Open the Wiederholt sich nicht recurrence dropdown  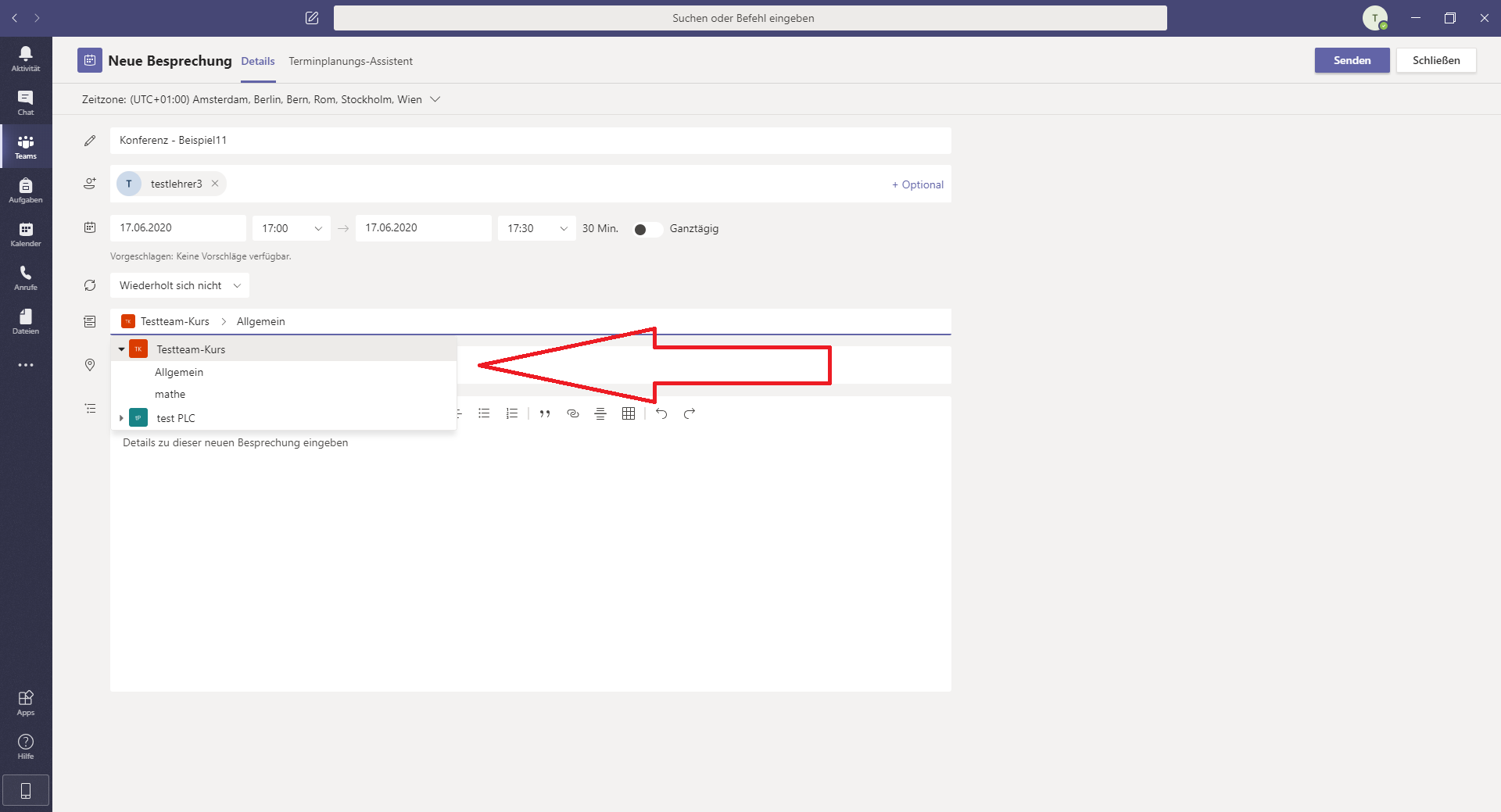[x=179, y=285]
